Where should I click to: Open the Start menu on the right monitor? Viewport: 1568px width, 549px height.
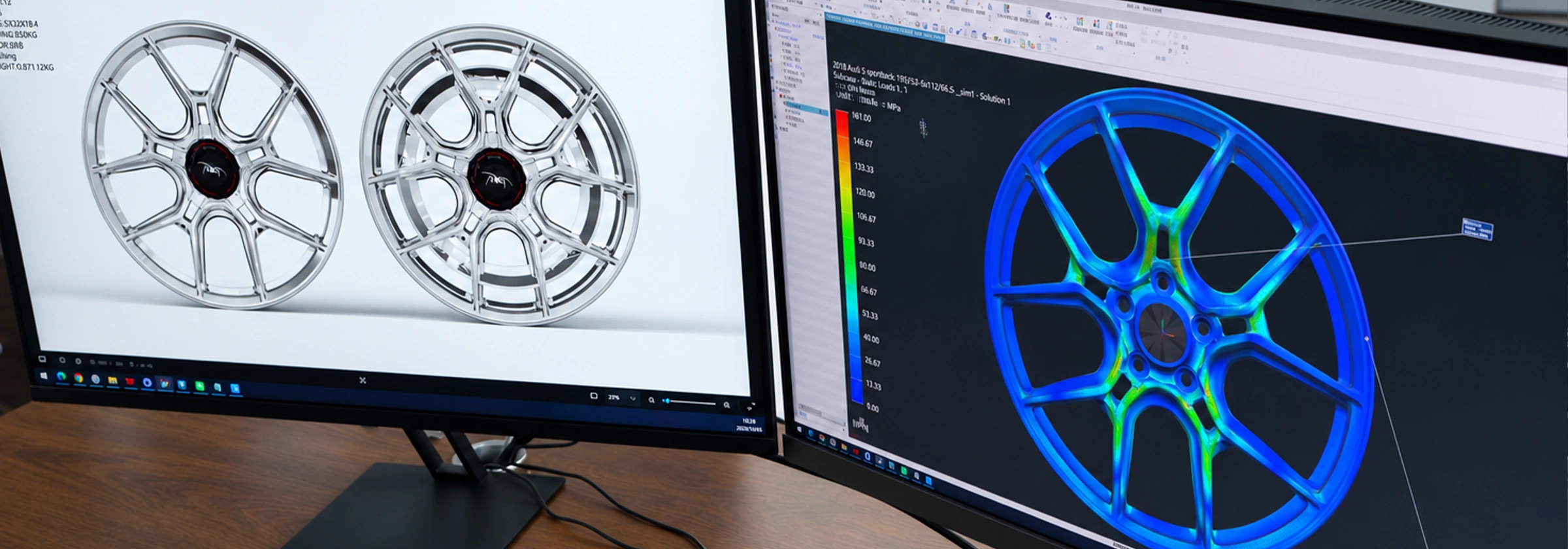click(x=800, y=429)
